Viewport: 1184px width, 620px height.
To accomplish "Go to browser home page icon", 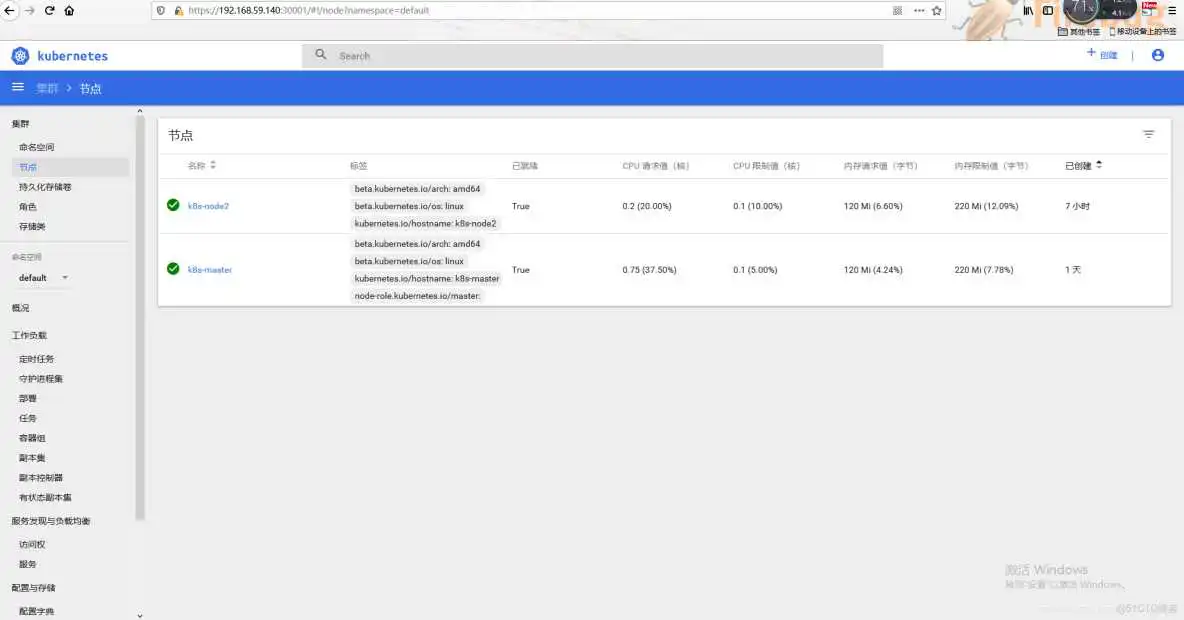I will tap(69, 11).
